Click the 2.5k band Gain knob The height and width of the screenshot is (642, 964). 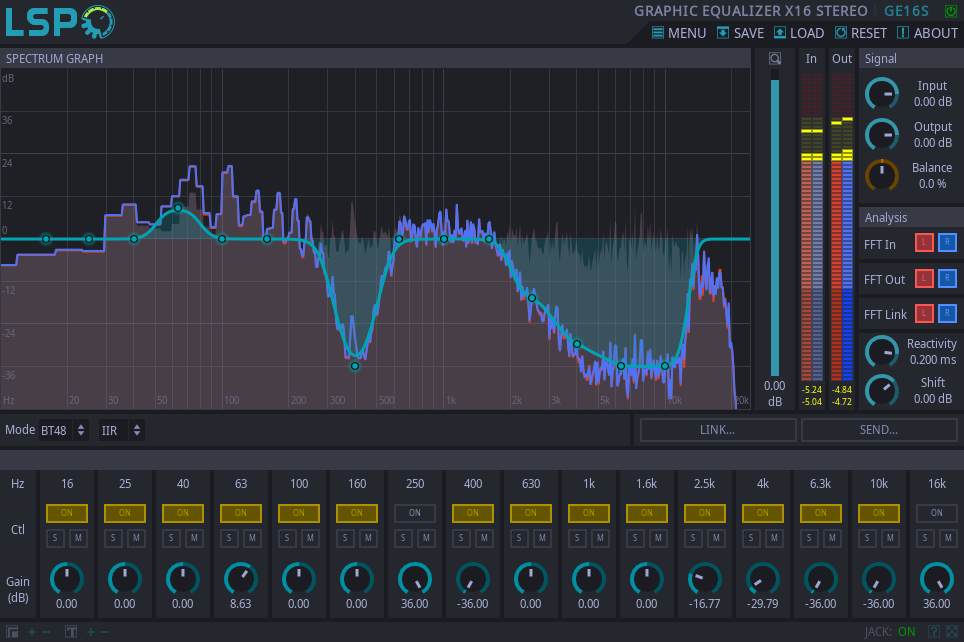point(705,579)
